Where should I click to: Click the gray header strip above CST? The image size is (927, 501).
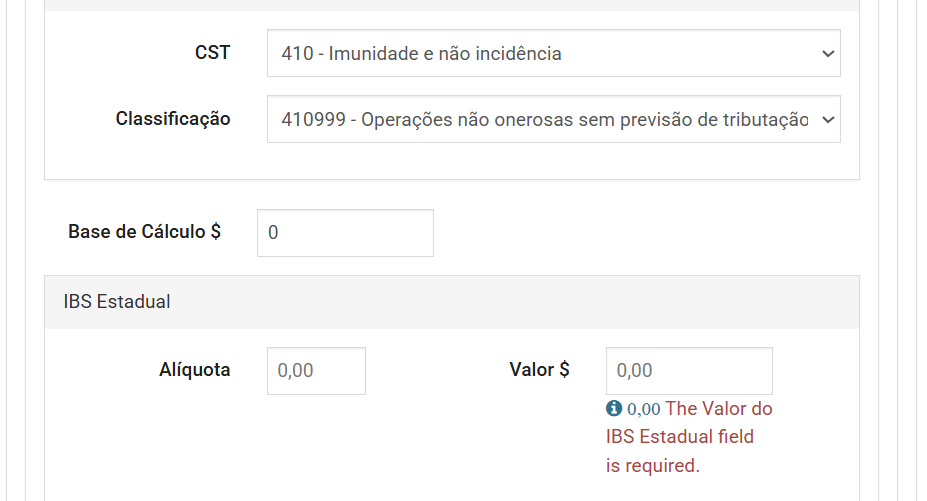point(451,5)
